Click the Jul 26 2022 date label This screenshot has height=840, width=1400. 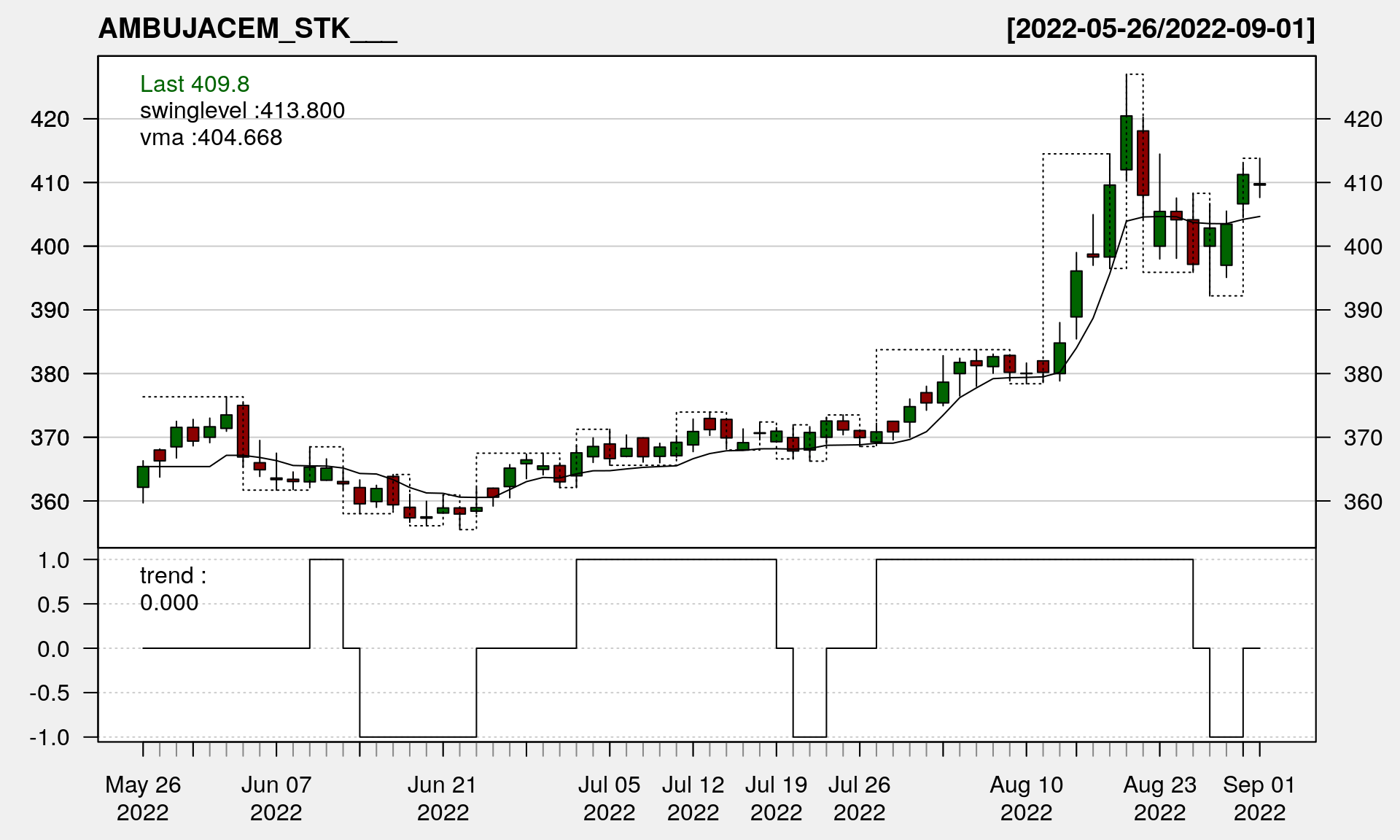[859, 798]
